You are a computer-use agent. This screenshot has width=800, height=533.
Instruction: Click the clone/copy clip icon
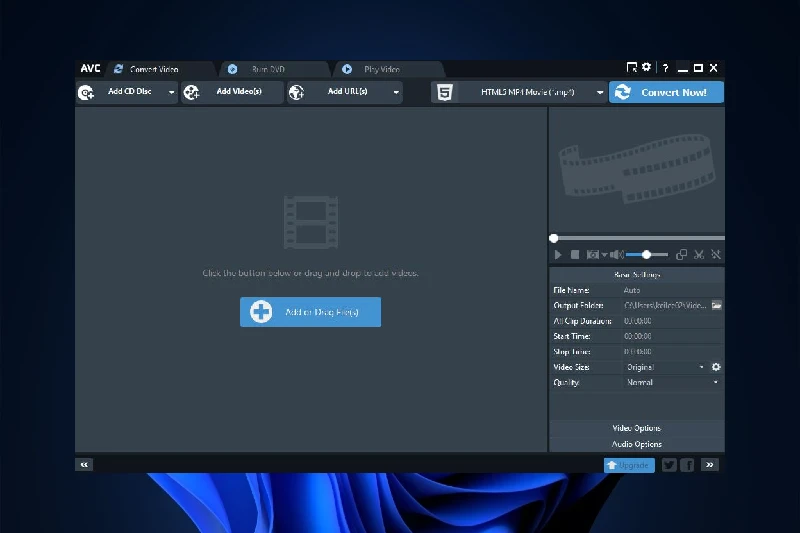pyautogui.click(x=681, y=255)
